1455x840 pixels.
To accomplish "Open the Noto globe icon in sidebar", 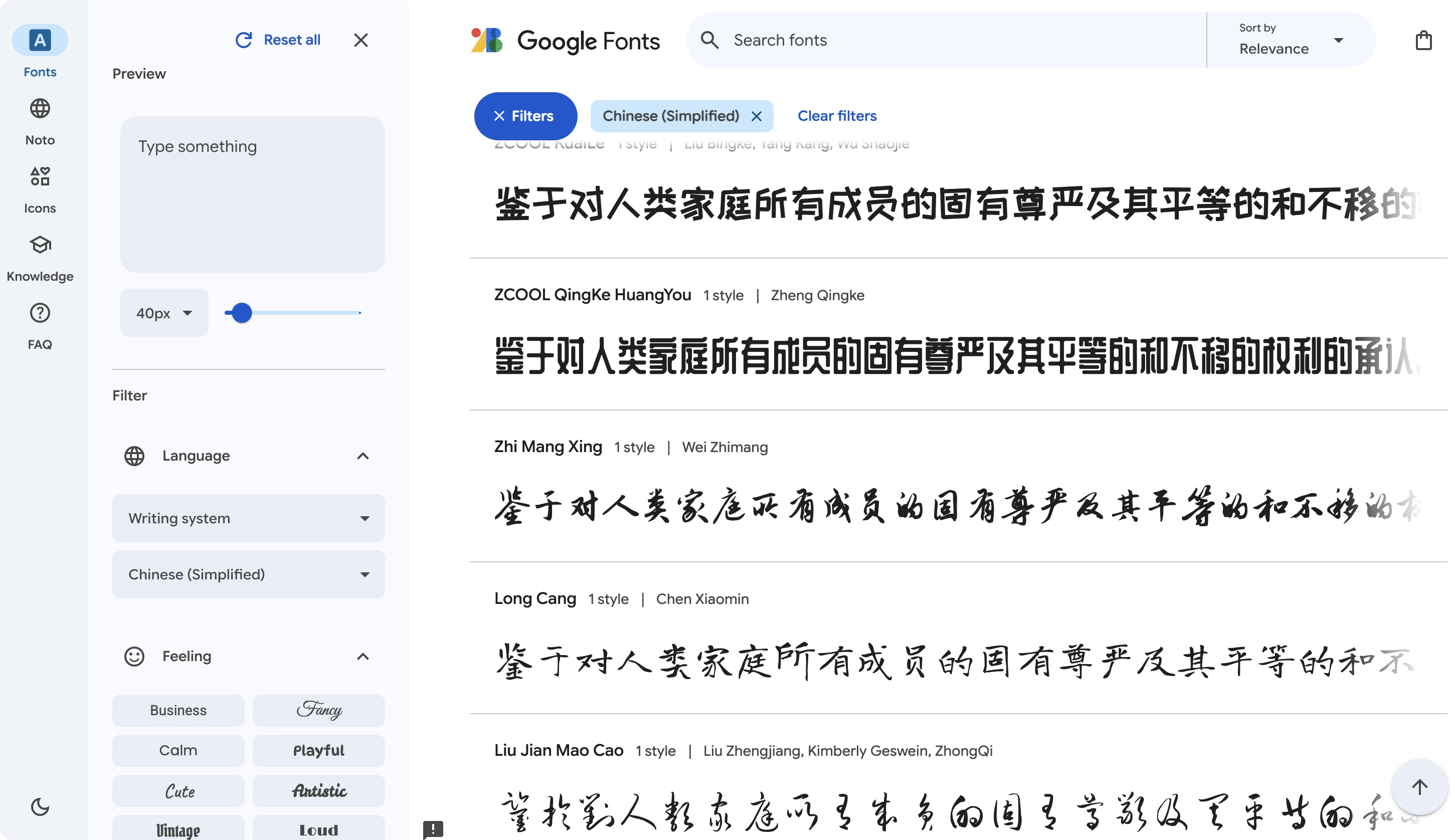I will 40,108.
